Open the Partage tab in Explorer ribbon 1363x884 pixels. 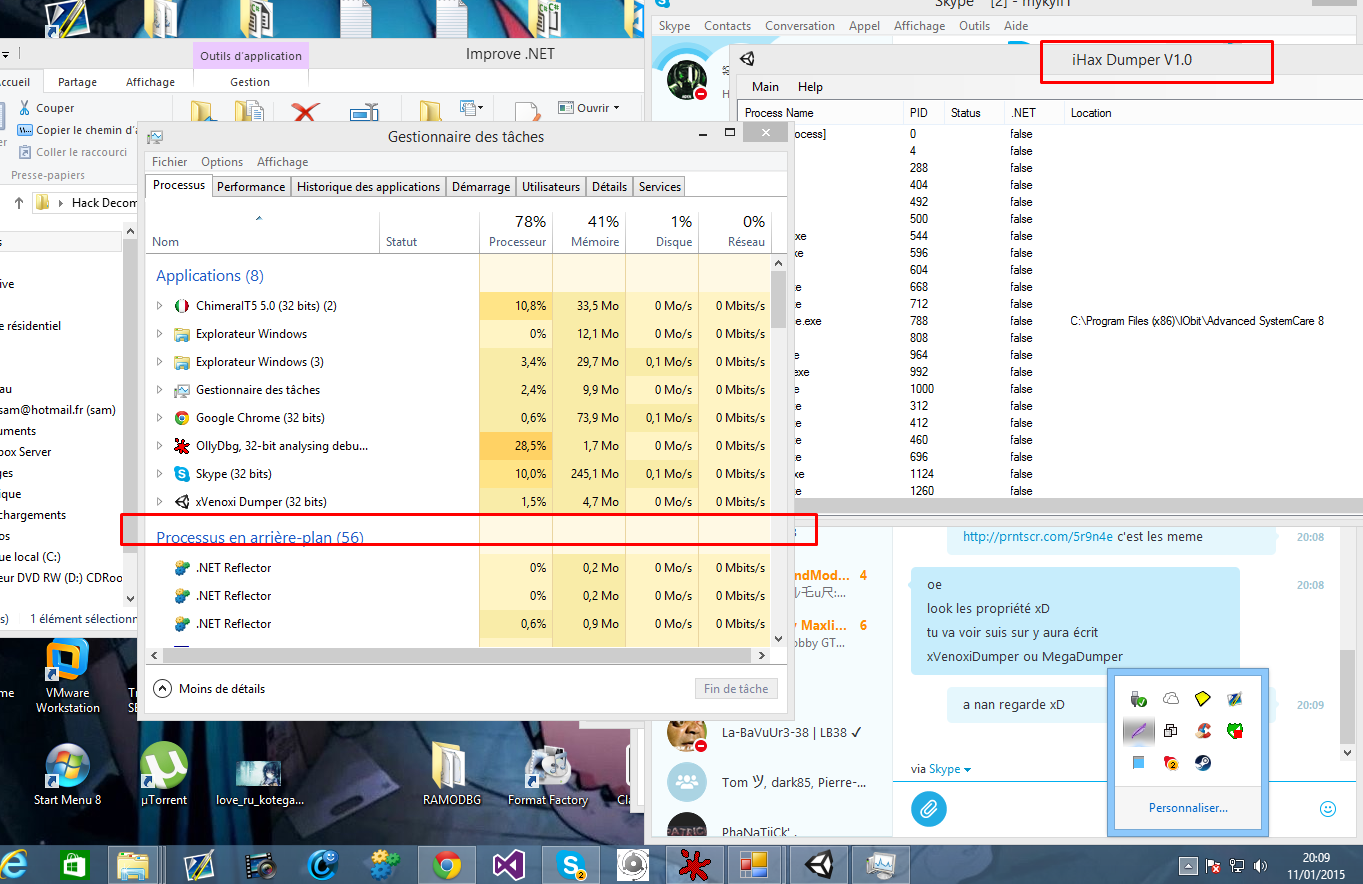click(77, 82)
